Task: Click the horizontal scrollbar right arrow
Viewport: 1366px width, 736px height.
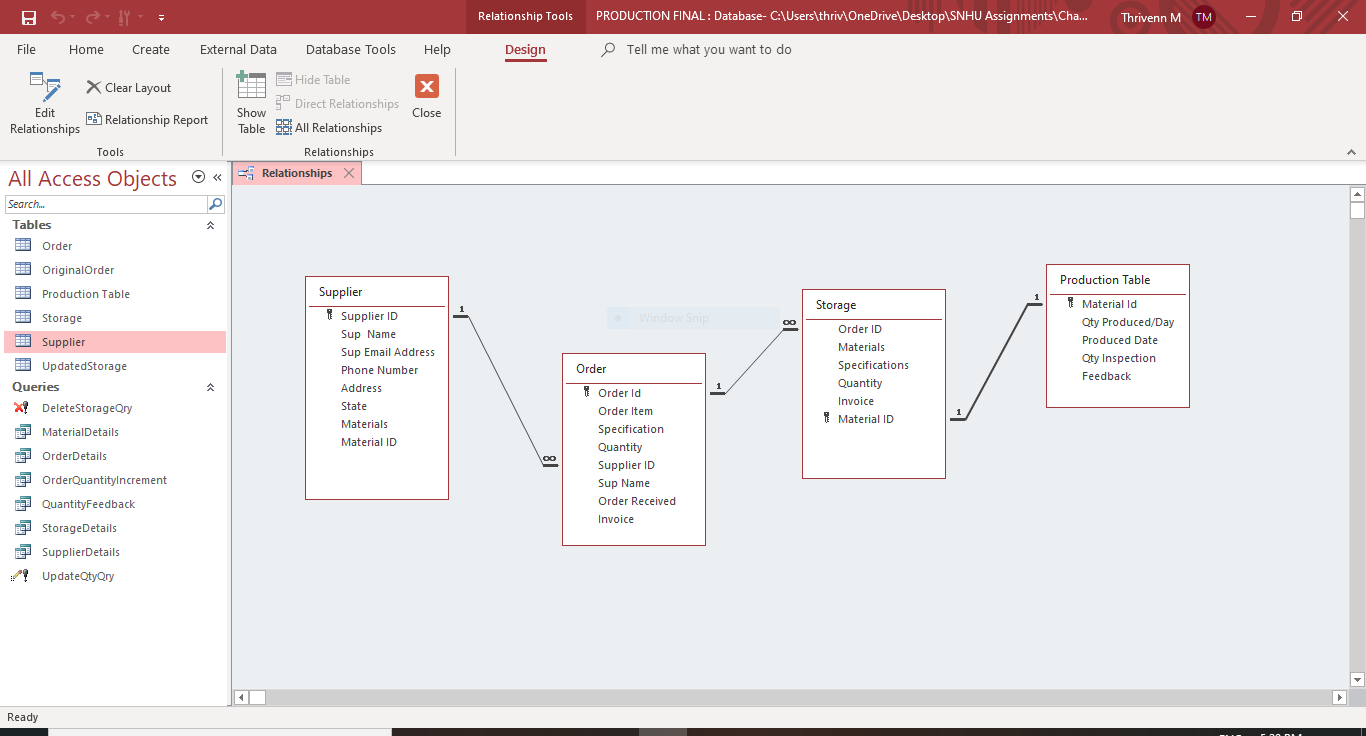Action: pos(1340,697)
